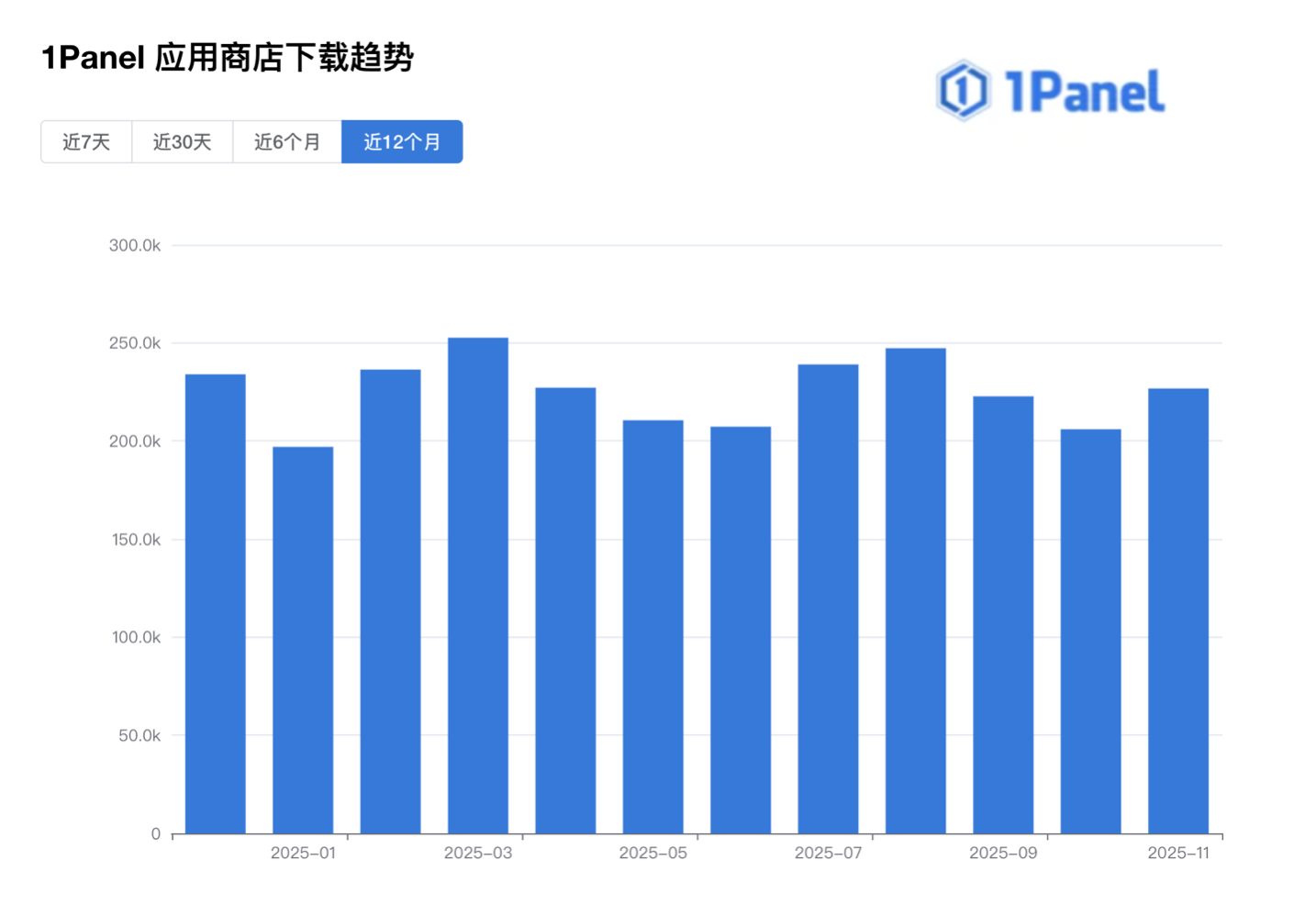Click the active 近12个月 tab

402,142
